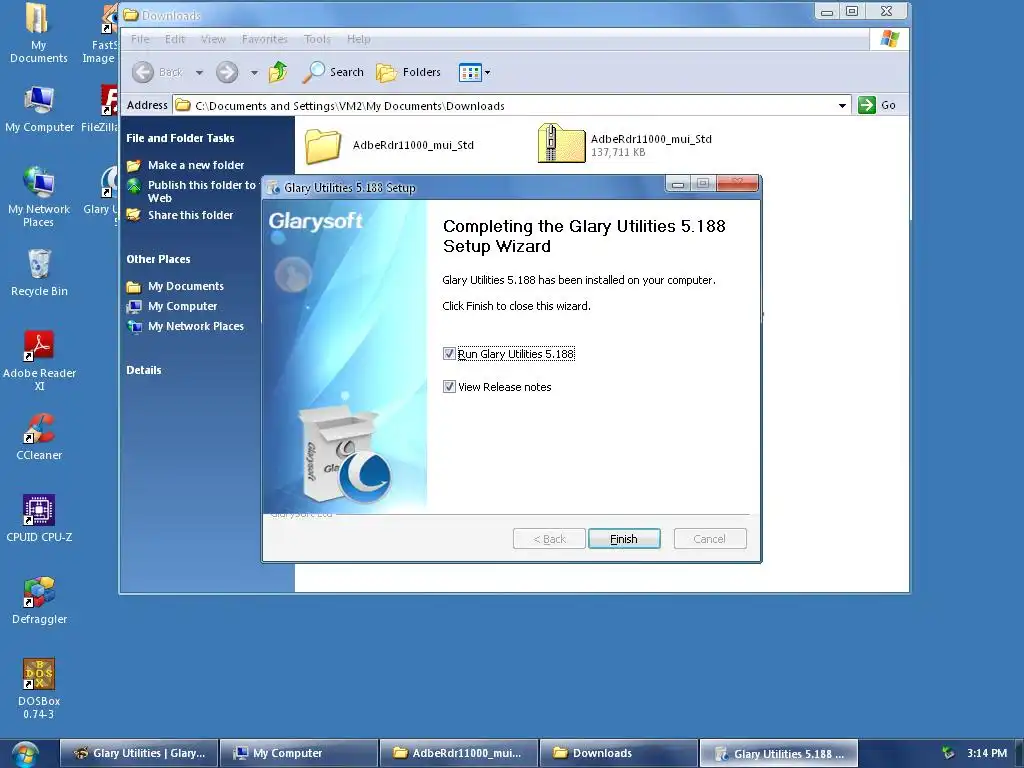Viewport: 1024px width, 768px height.
Task: Expand the Back history dropdown arrow
Action: (x=199, y=72)
